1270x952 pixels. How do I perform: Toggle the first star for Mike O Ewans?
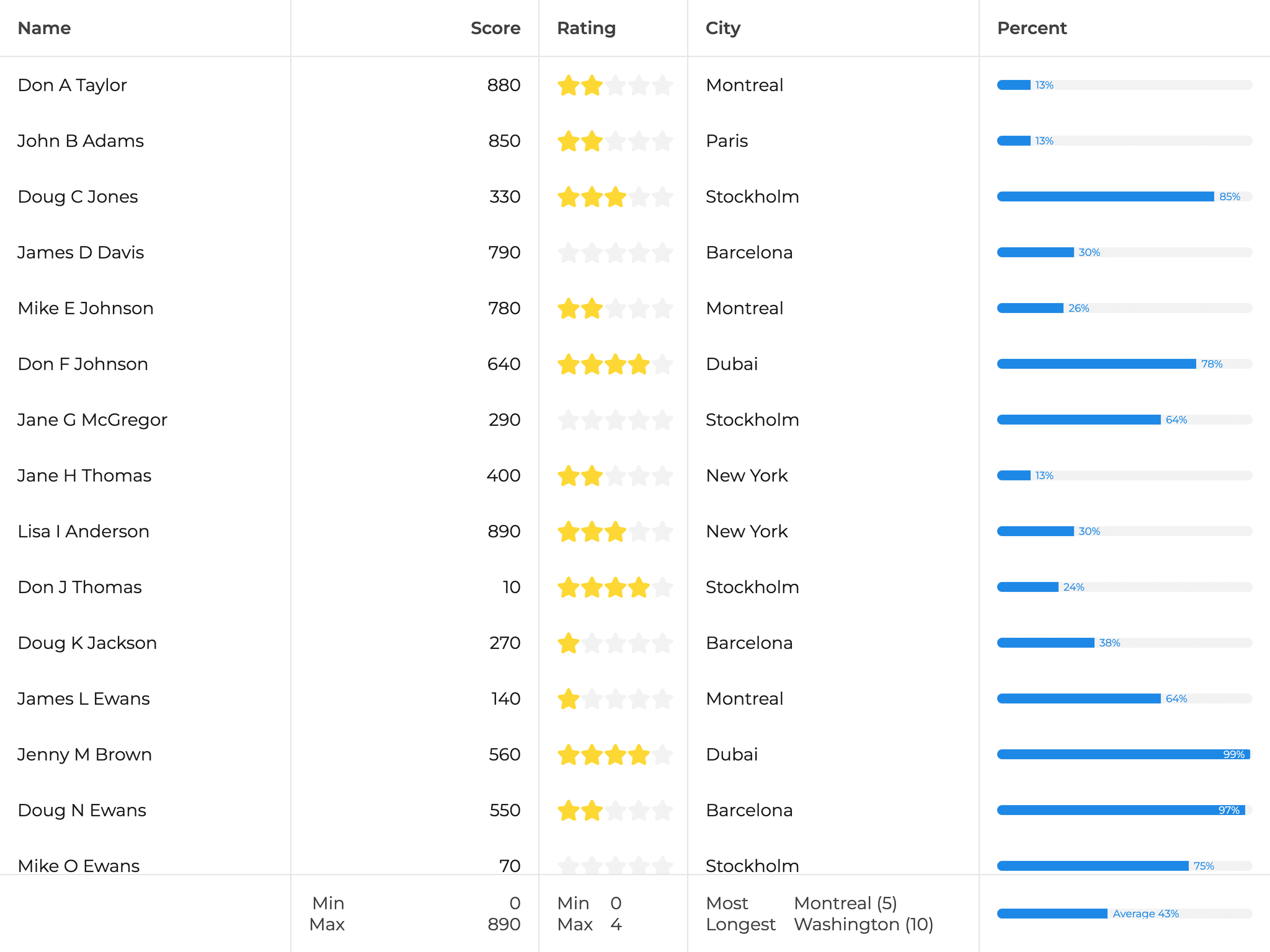point(569,866)
